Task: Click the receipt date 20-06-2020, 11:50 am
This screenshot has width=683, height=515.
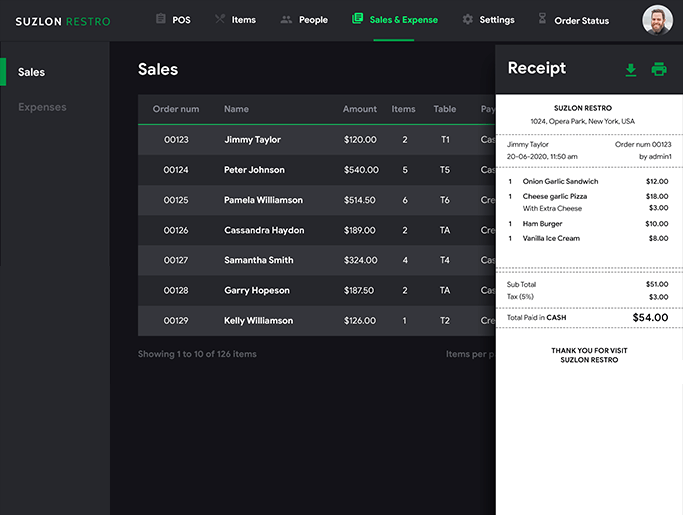Action: tap(542, 156)
